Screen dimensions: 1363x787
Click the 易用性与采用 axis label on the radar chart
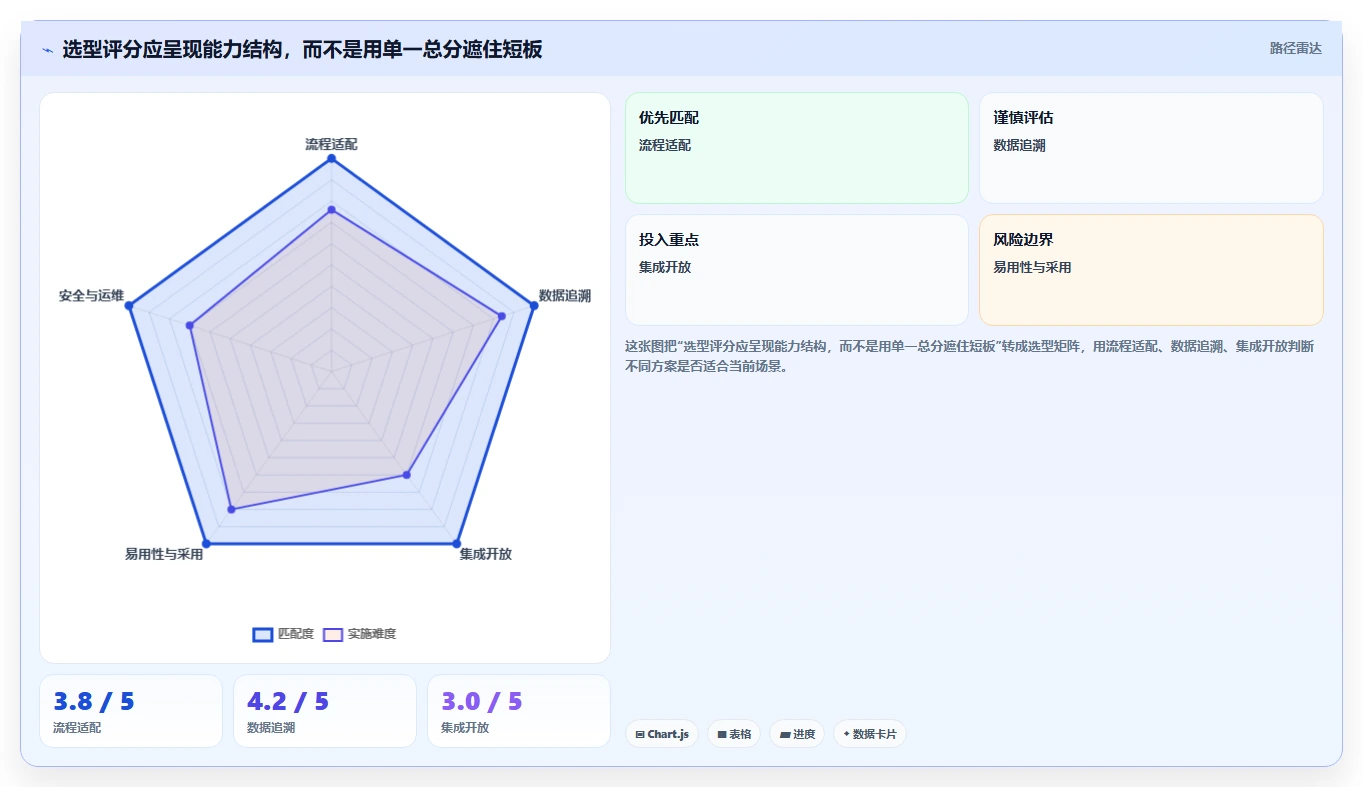coord(164,553)
